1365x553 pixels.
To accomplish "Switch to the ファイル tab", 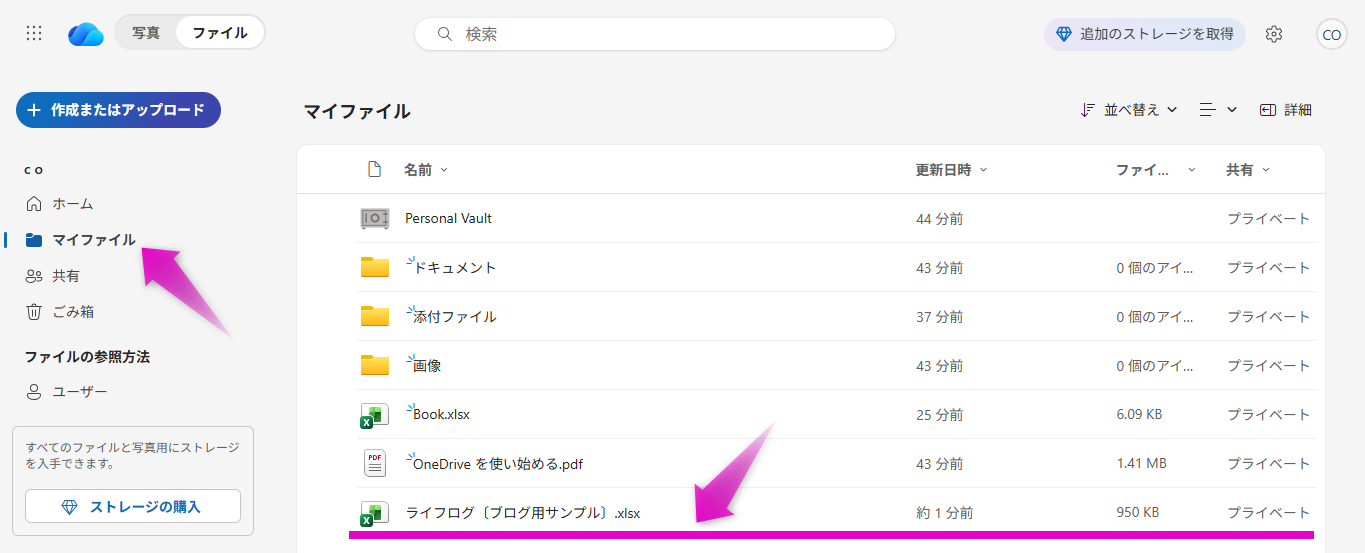I will click(x=220, y=33).
